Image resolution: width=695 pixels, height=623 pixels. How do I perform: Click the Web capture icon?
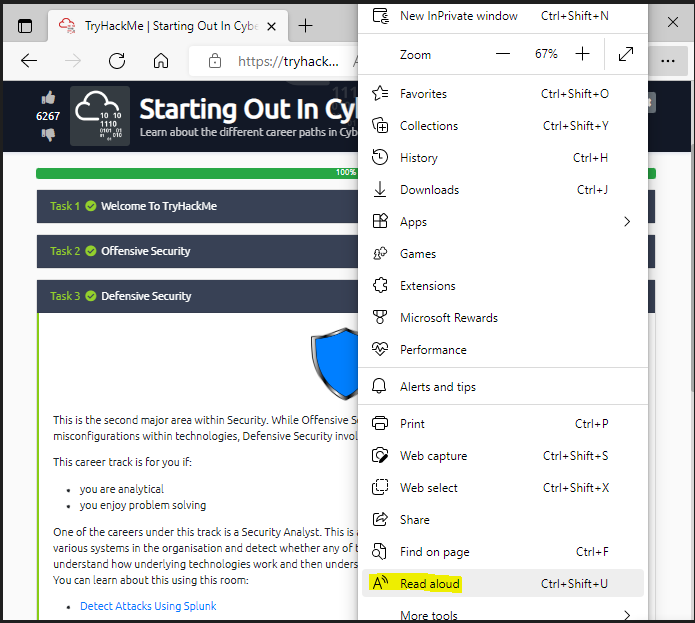(380, 456)
